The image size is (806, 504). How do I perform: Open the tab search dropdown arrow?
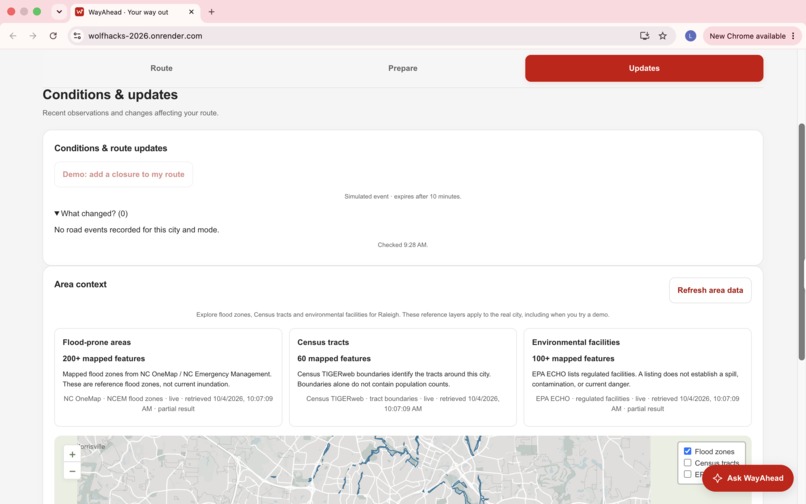(59, 12)
